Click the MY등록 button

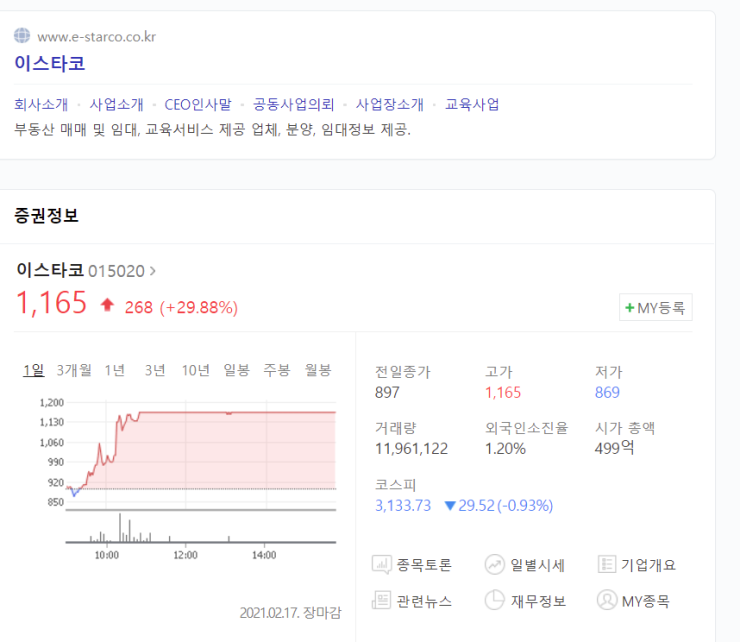pos(656,308)
